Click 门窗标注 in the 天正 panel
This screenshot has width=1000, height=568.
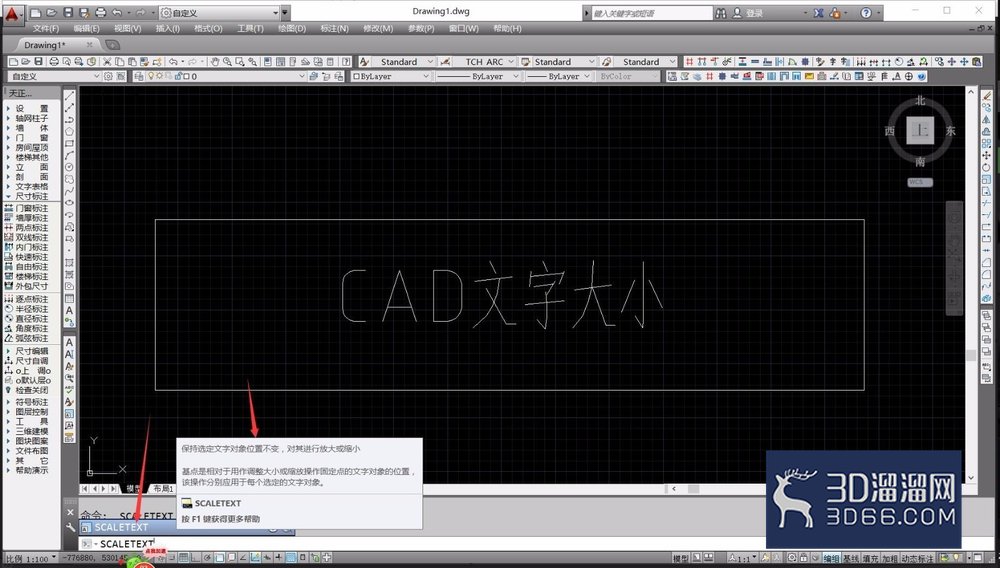click(31, 208)
